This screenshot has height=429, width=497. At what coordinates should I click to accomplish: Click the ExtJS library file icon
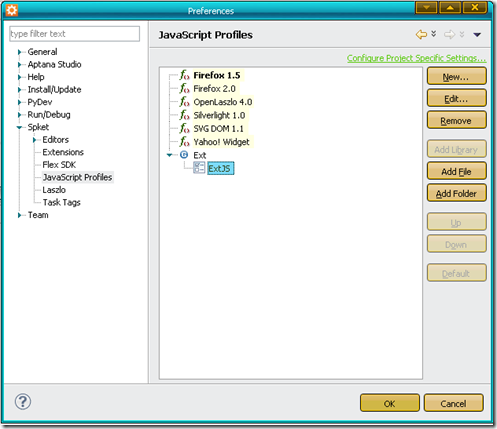199,168
